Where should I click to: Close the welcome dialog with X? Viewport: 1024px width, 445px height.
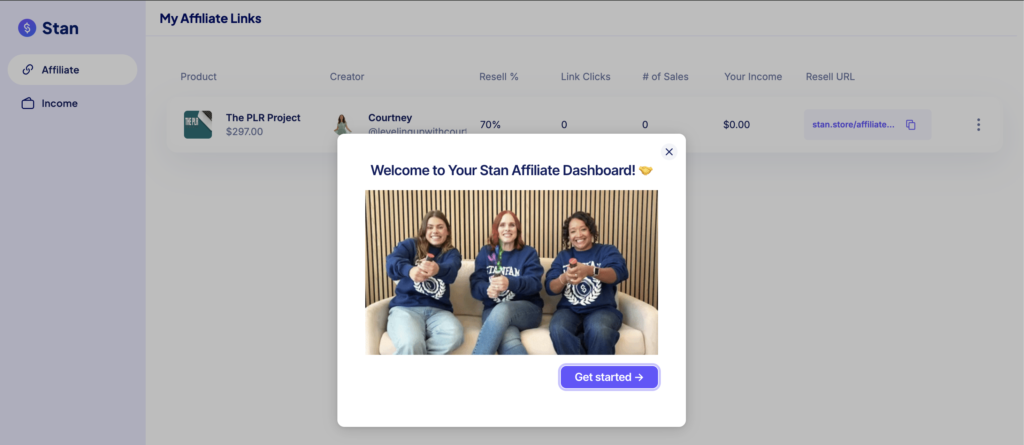669,152
